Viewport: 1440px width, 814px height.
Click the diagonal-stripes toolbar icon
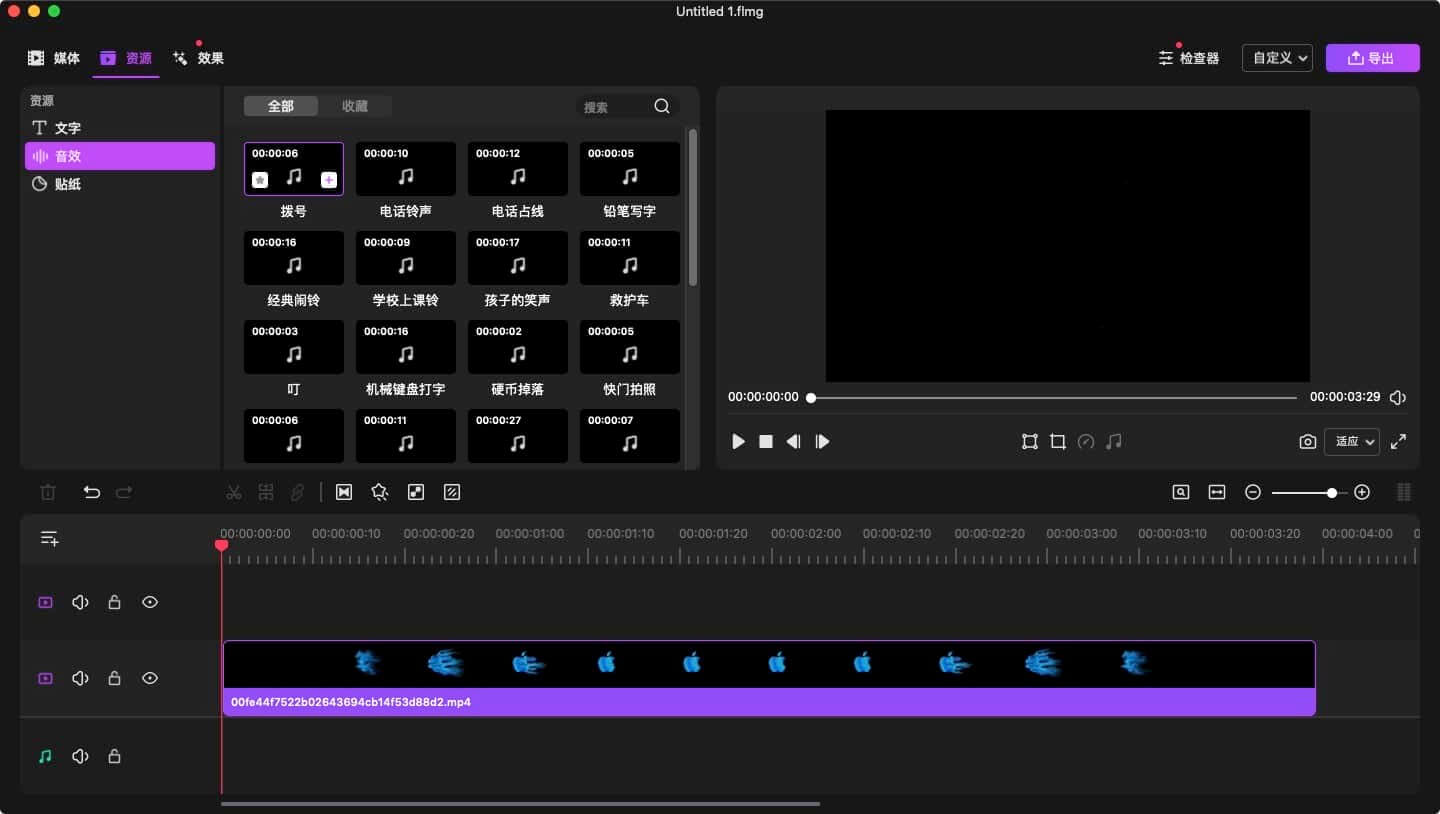pyautogui.click(x=452, y=492)
